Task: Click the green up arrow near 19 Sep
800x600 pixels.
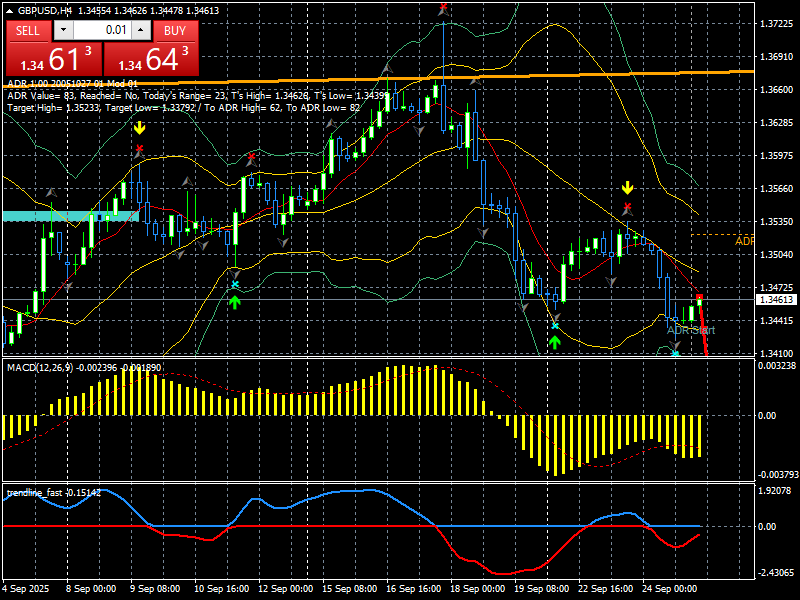Action: pyautogui.click(x=555, y=342)
